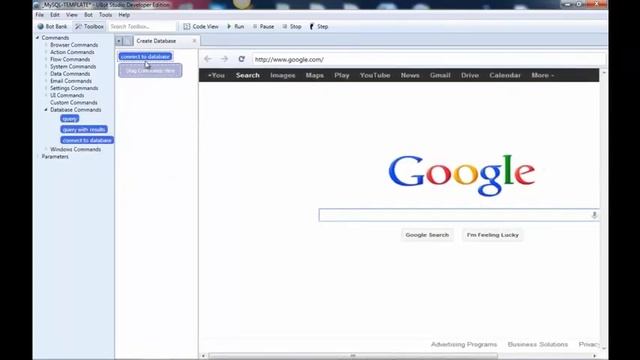640x360 pixels.
Task: Open the Bot menu
Action: 88,15
